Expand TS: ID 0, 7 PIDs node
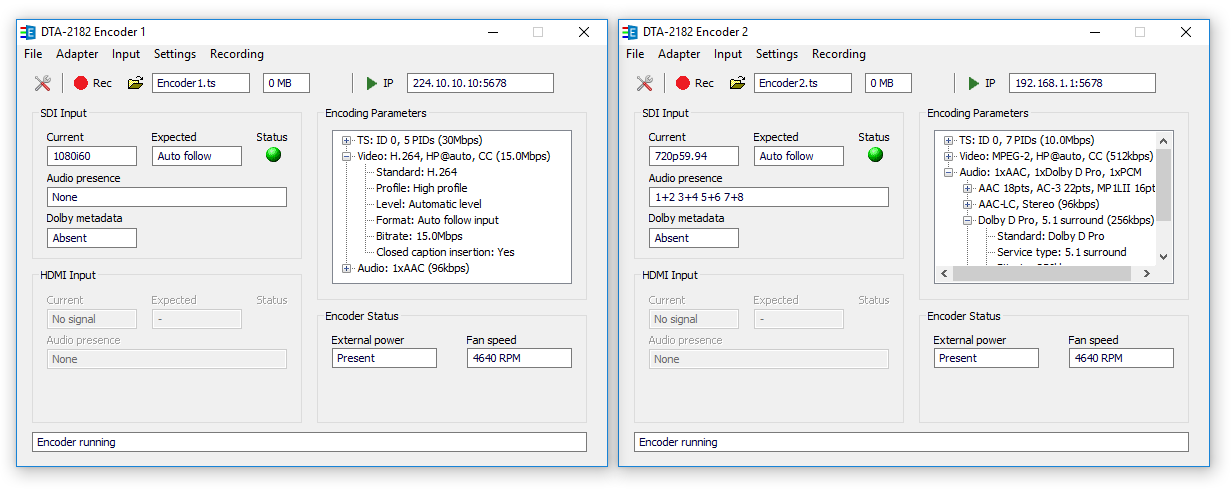 949,140
